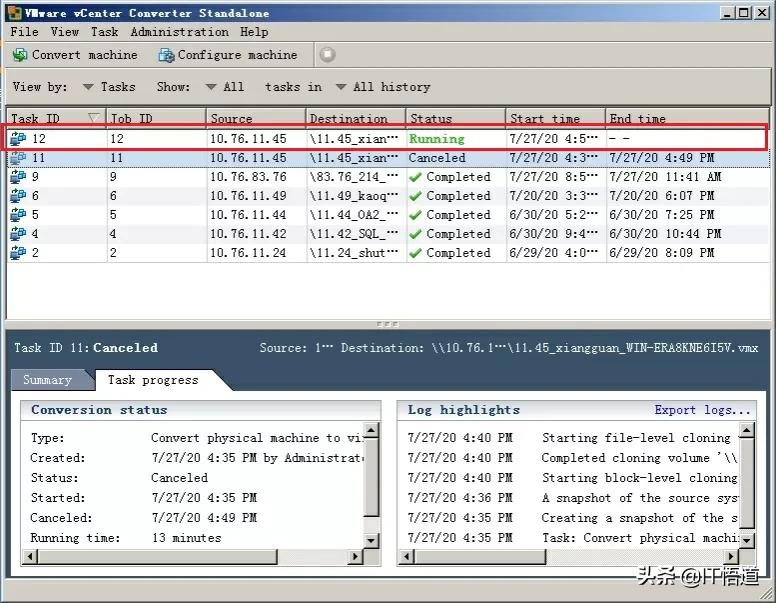Click the Configure machine label
The width and height of the screenshot is (776, 603).
238,54
